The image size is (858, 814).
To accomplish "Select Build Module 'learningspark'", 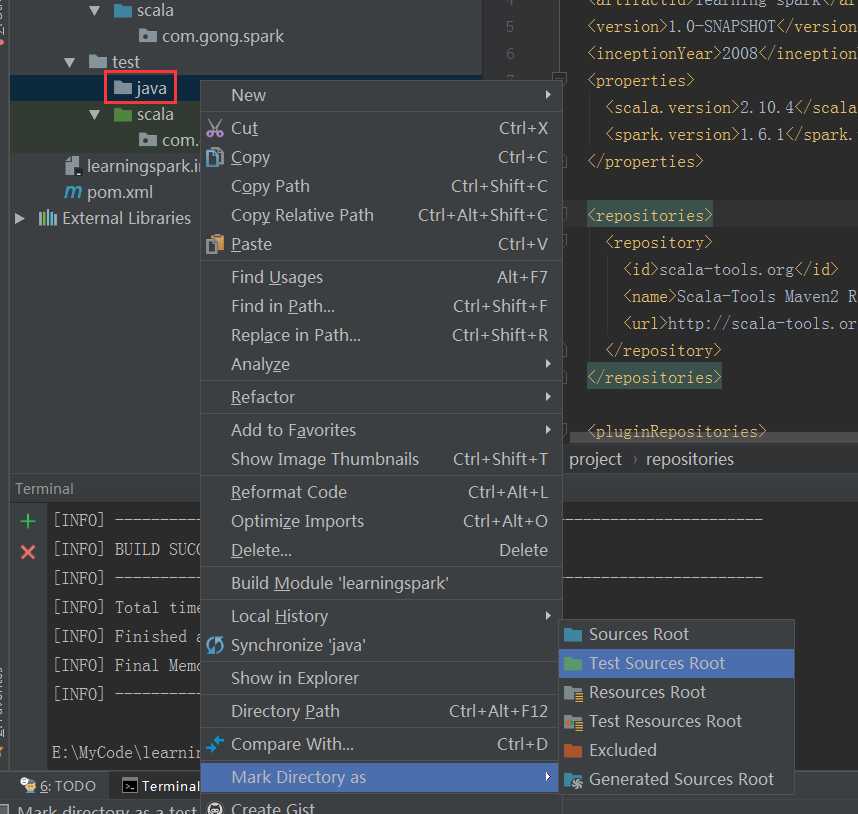I will point(381,583).
